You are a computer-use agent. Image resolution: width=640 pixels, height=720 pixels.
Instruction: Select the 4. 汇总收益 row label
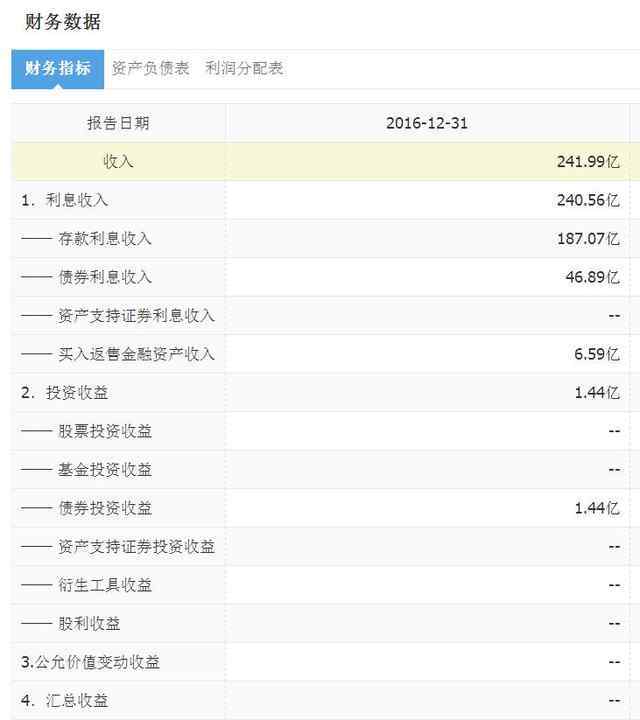pos(65,701)
